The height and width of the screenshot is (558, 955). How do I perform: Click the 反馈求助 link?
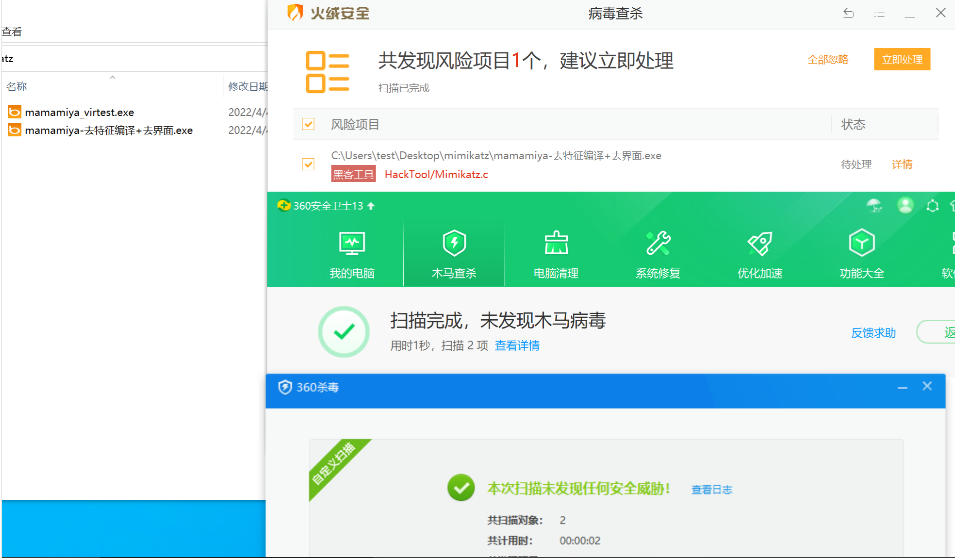[873, 333]
